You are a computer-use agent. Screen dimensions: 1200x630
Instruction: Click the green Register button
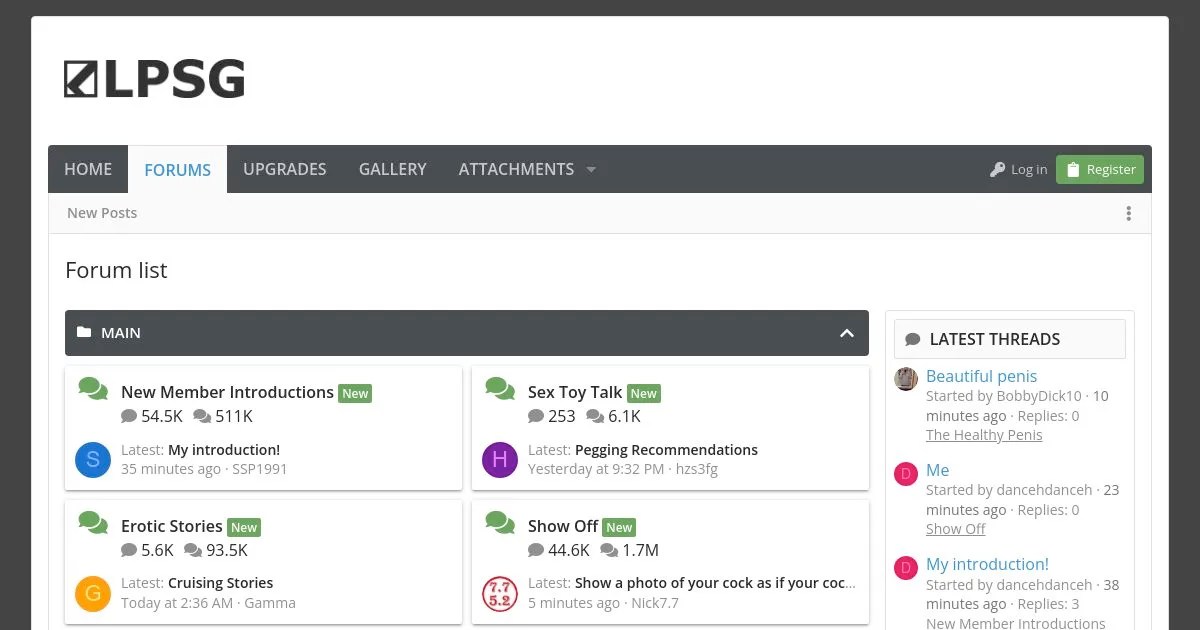(x=1099, y=169)
